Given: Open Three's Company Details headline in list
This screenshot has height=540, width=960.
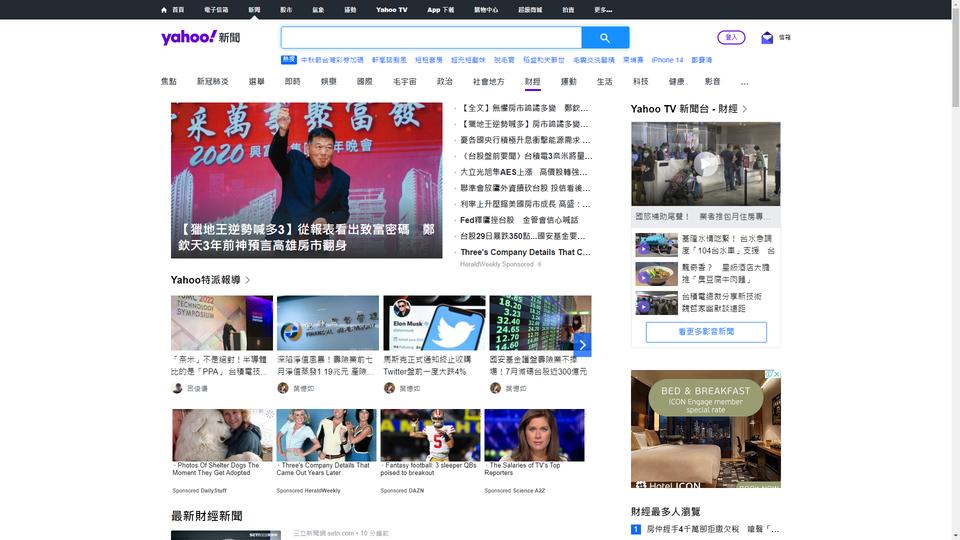Looking at the screenshot, I should pyautogui.click(x=525, y=252).
